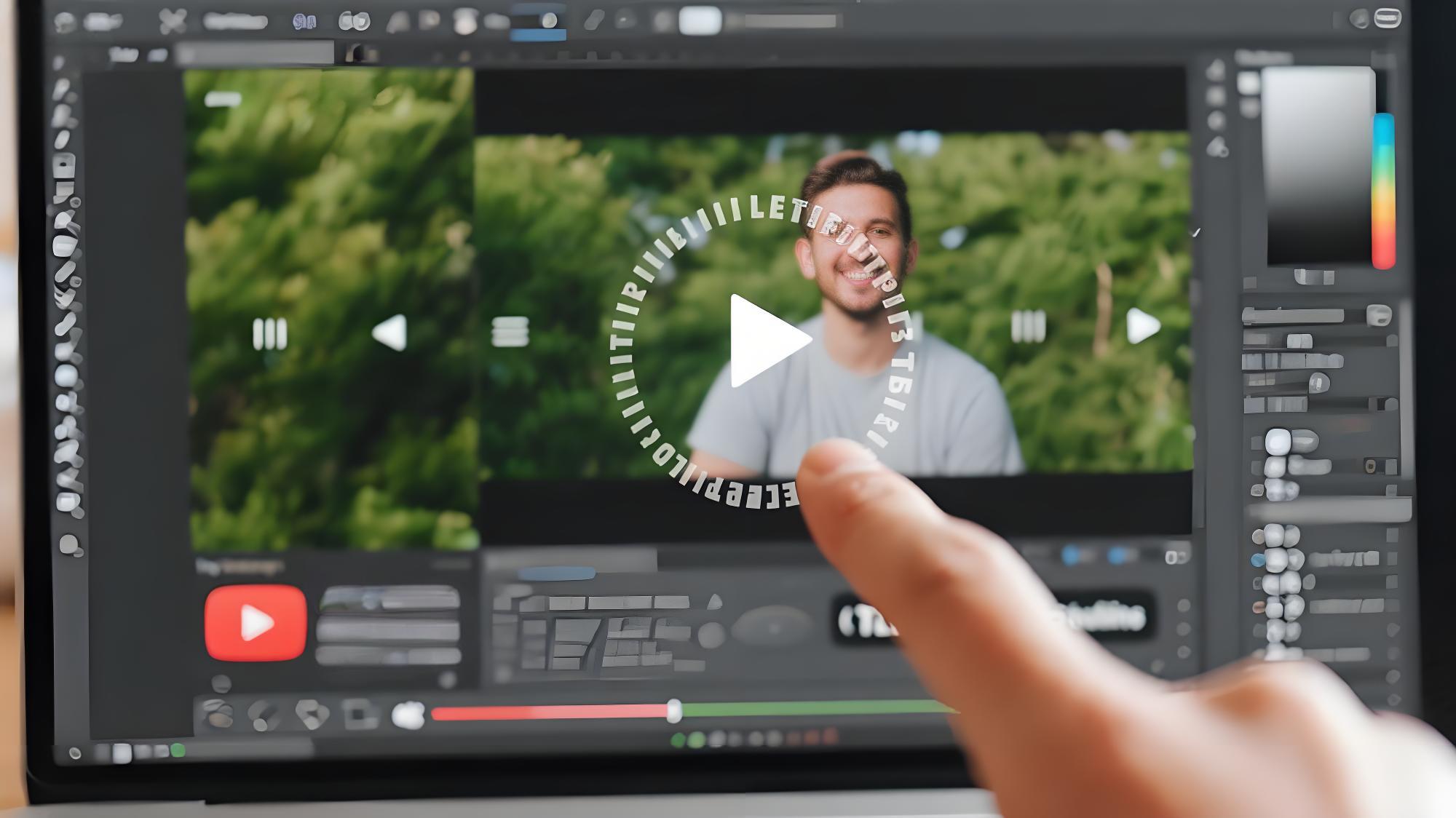Expand the small triangle beside timeline clips

point(715,601)
